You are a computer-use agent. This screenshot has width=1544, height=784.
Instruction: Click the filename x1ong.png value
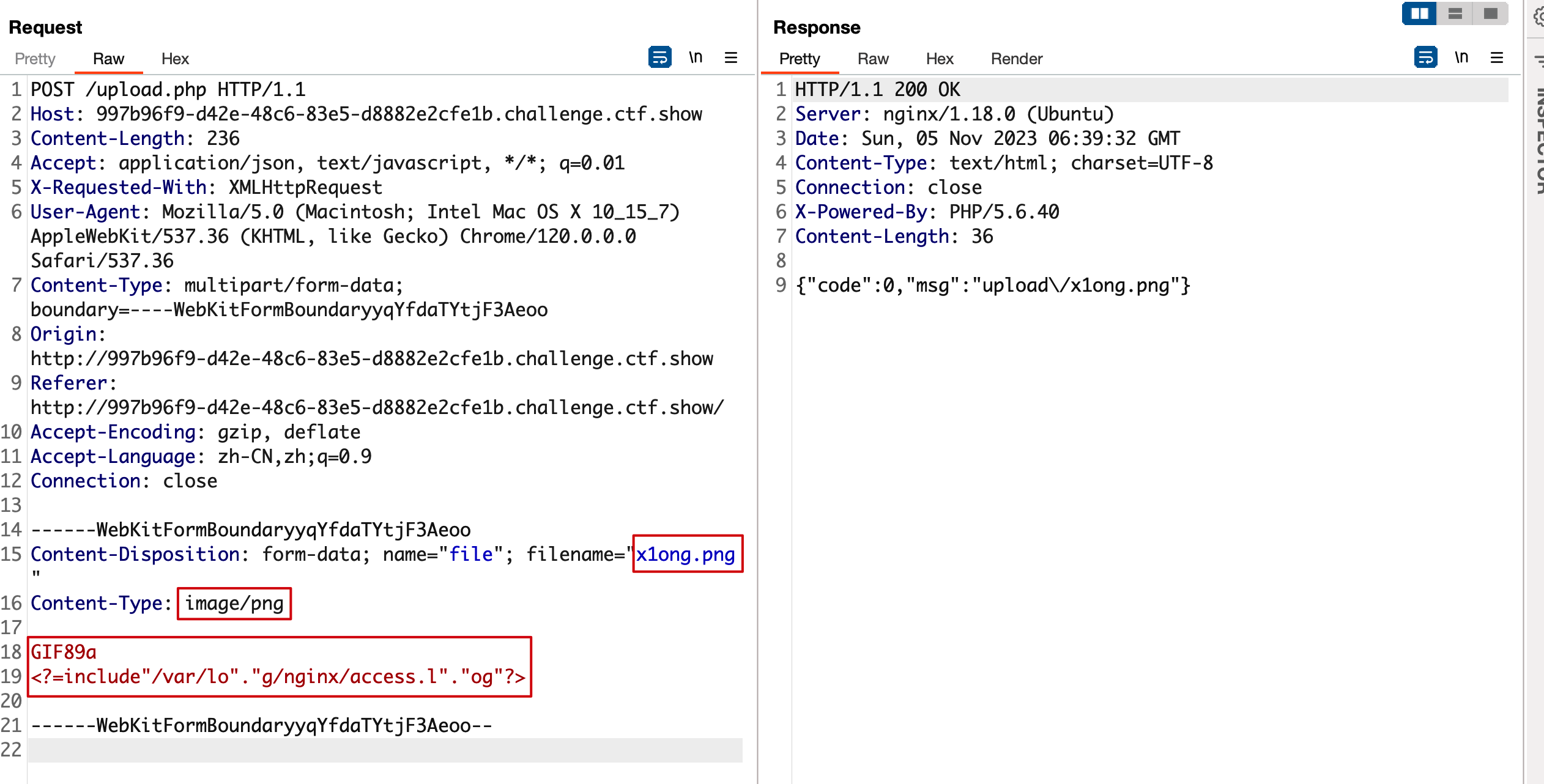(686, 555)
